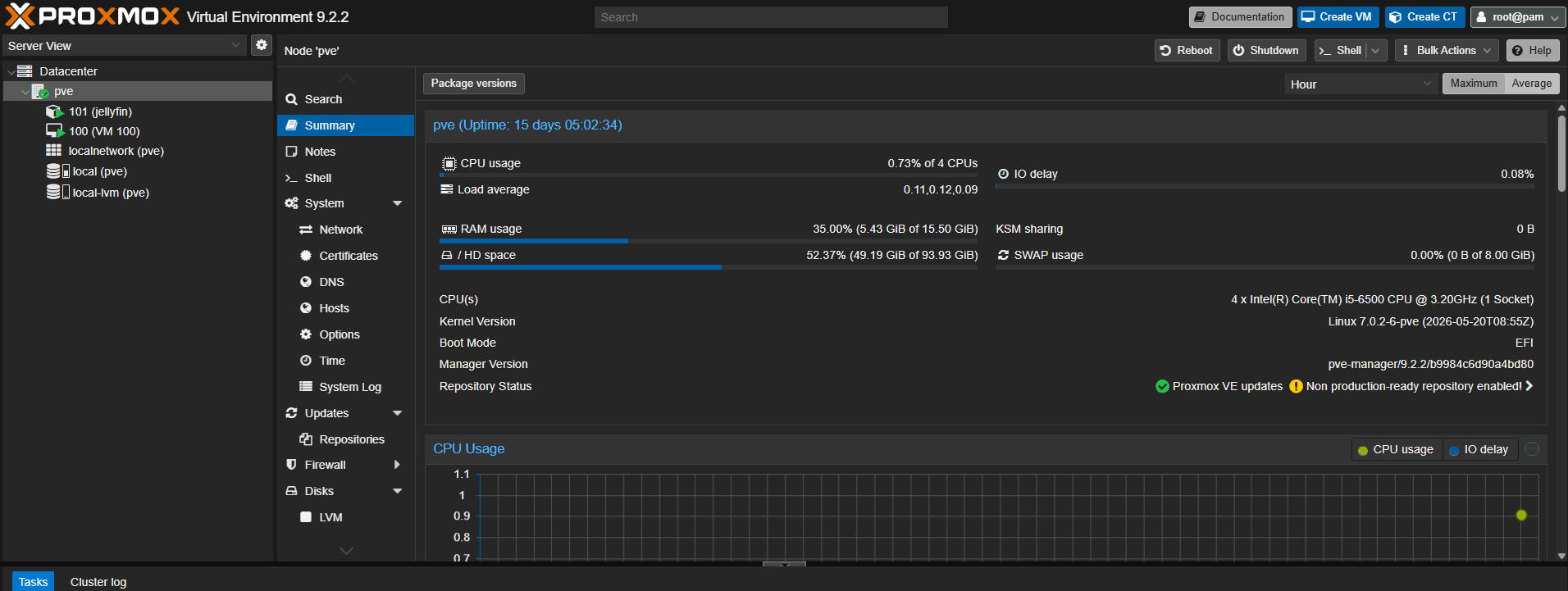The height and width of the screenshot is (591, 1568).
Task: Collapse the Updates menu section
Action: click(398, 413)
